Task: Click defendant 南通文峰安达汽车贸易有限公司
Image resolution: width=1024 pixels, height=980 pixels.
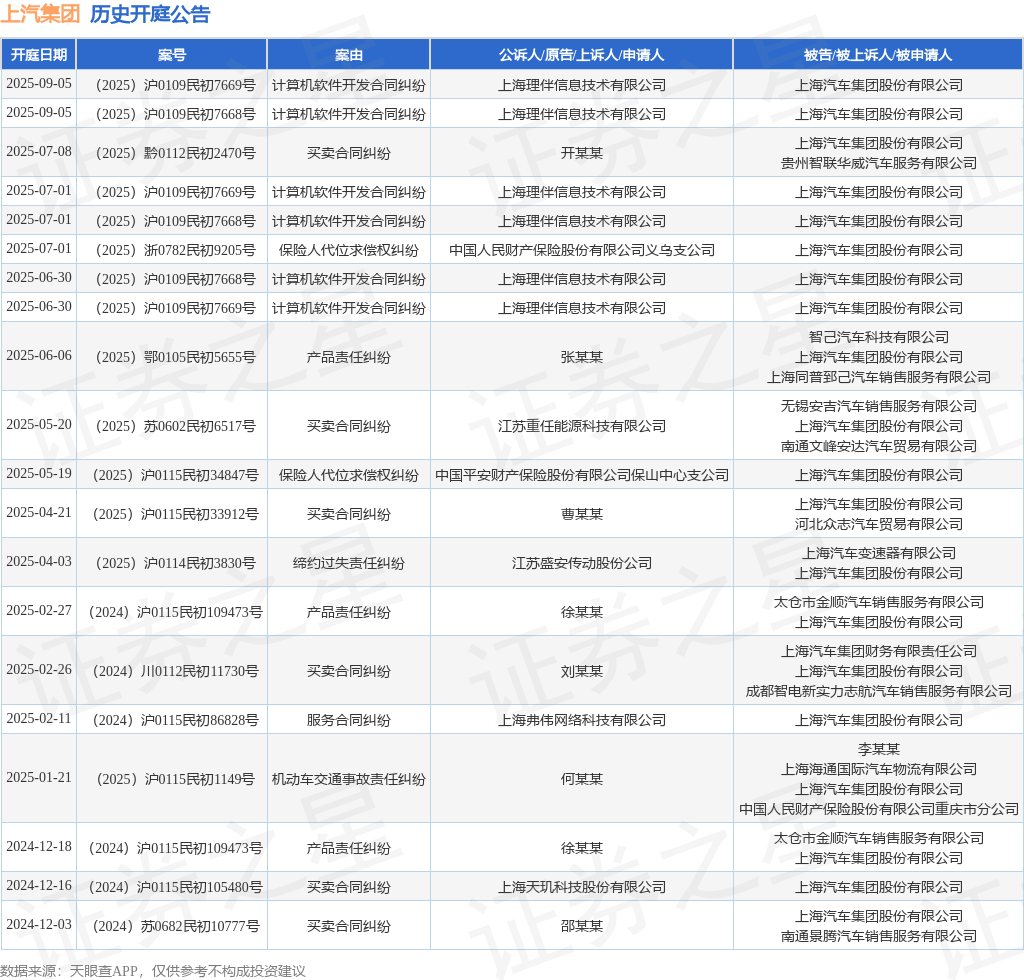Action: (878, 447)
